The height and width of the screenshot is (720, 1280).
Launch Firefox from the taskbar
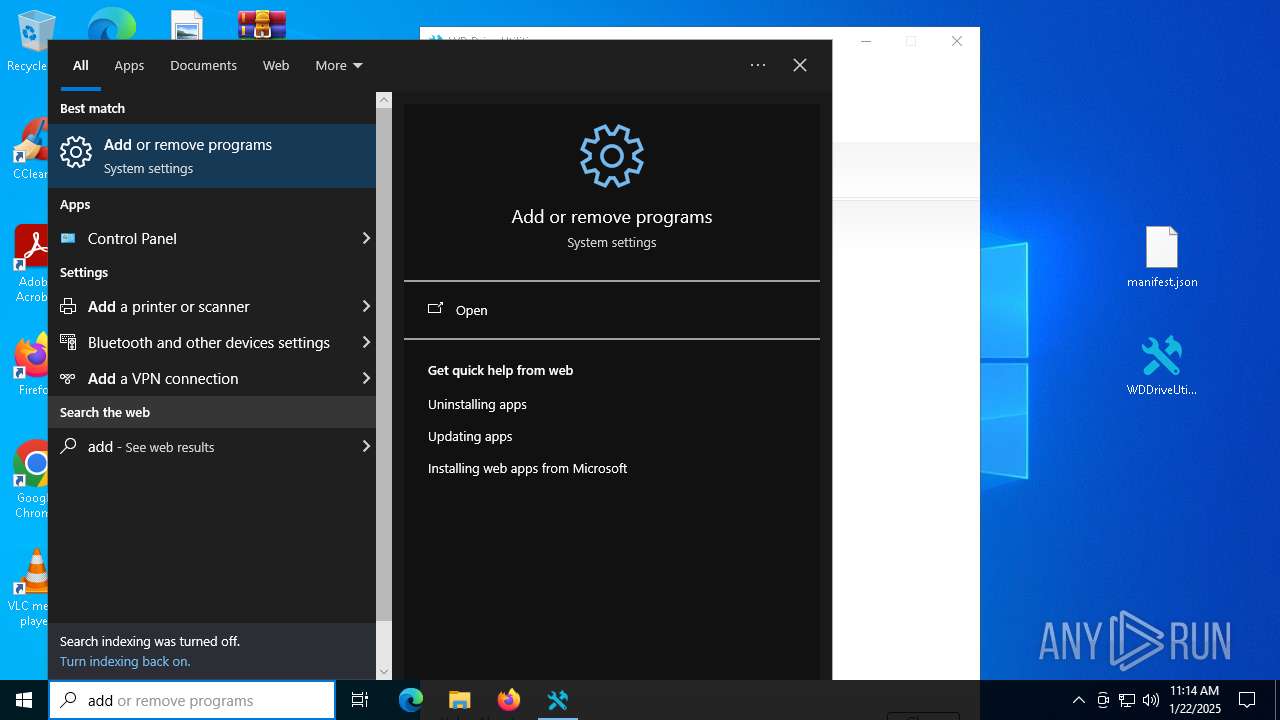pos(509,700)
